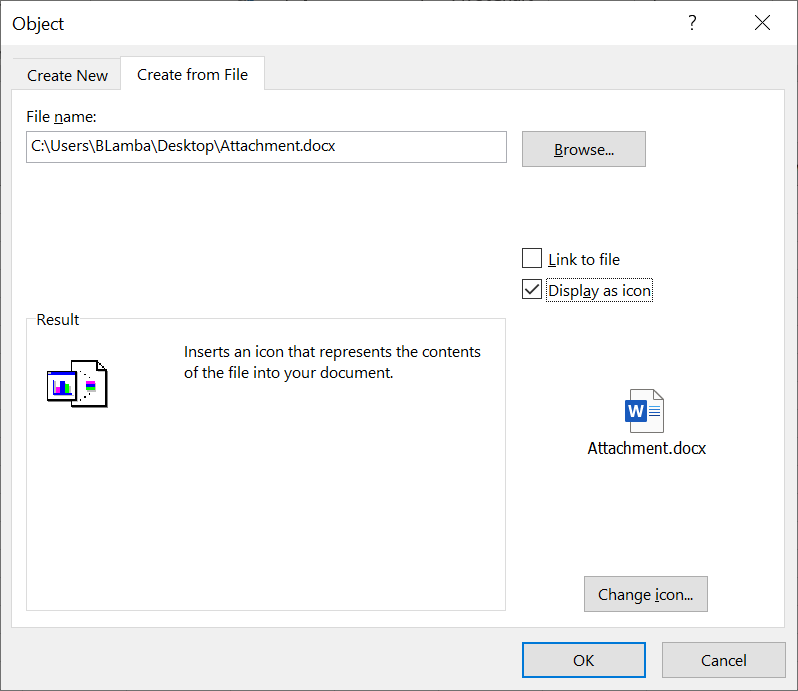This screenshot has width=798, height=691.
Task: Click the "Display as icon" label text
Action: tap(599, 291)
